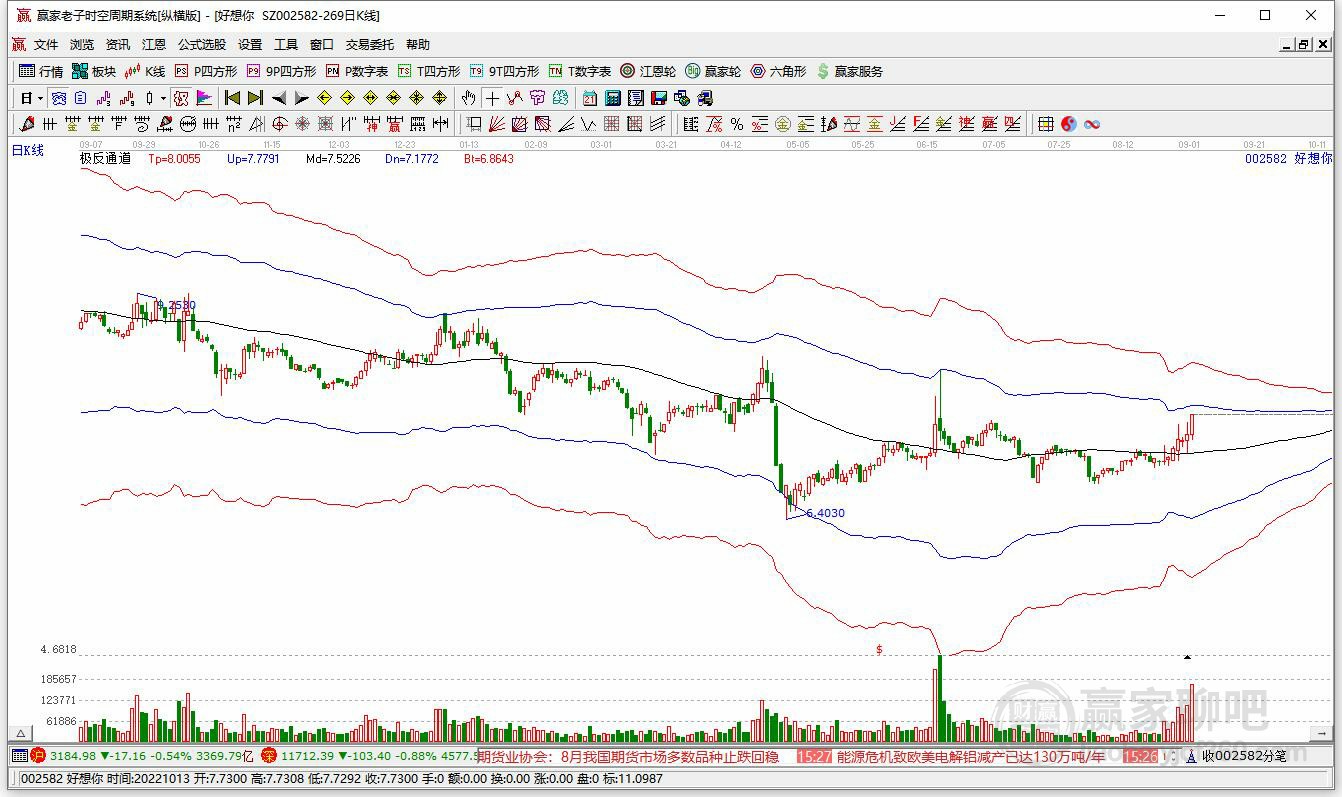Open the 文件 menu

[x=46, y=45]
